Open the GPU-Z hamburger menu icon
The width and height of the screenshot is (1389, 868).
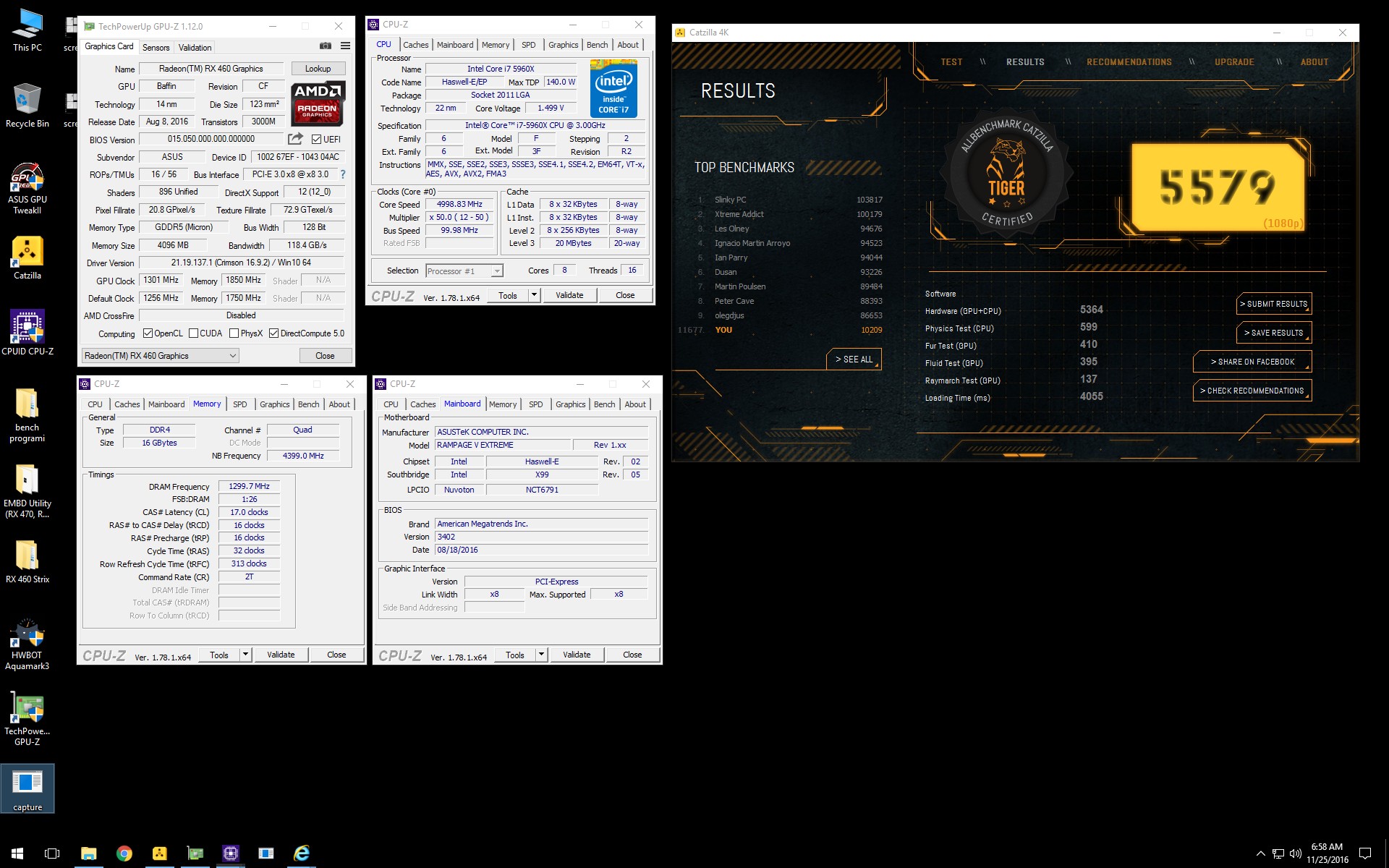point(346,46)
